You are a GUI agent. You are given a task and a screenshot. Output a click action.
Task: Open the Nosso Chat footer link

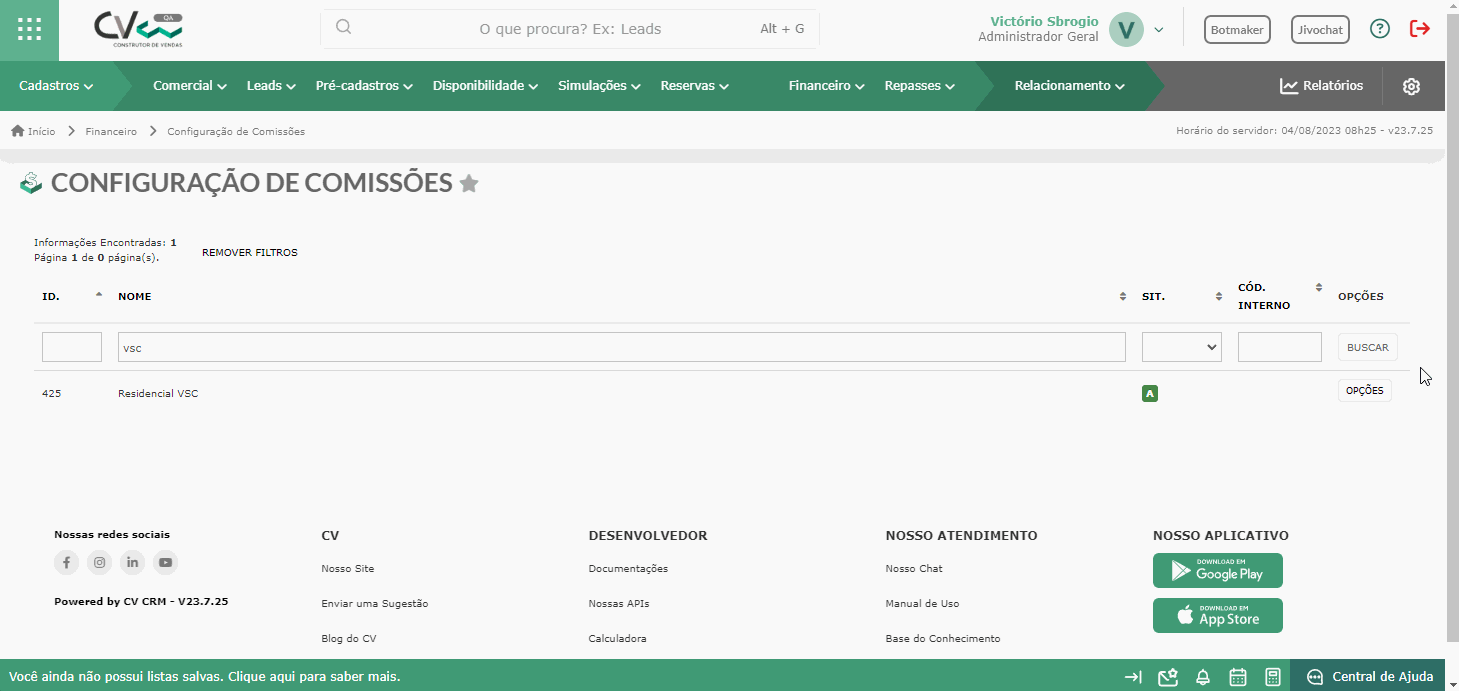pyautogui.click(x=914, y=569)
